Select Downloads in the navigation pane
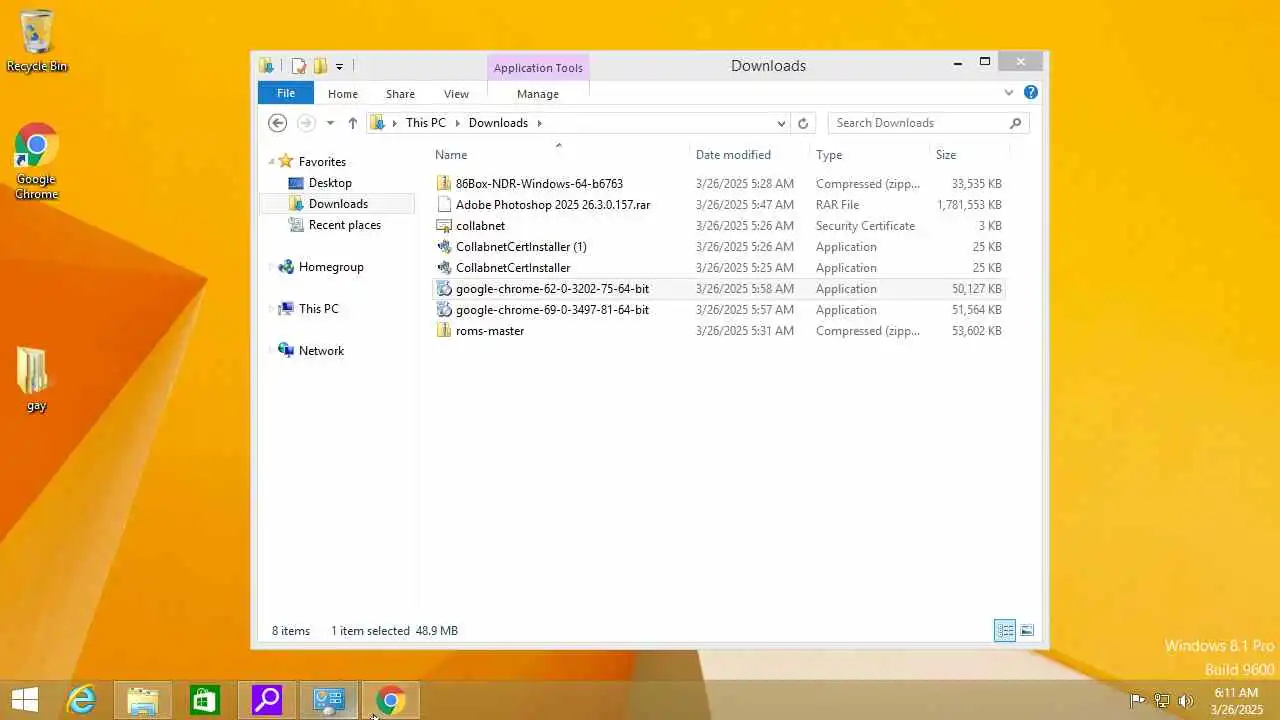 (x=338, y=204)
